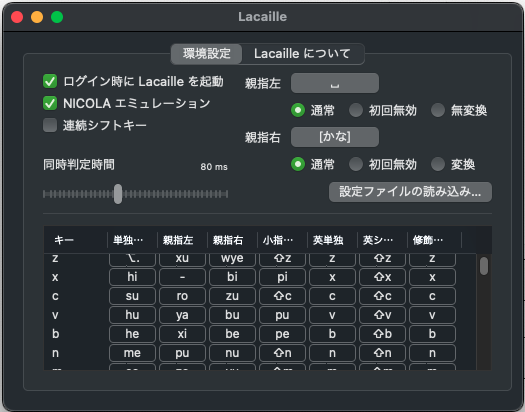The width and height of the screenshot is (525, 412).
Task: Click the 'su' cell in row c
Action: (132, 296)
